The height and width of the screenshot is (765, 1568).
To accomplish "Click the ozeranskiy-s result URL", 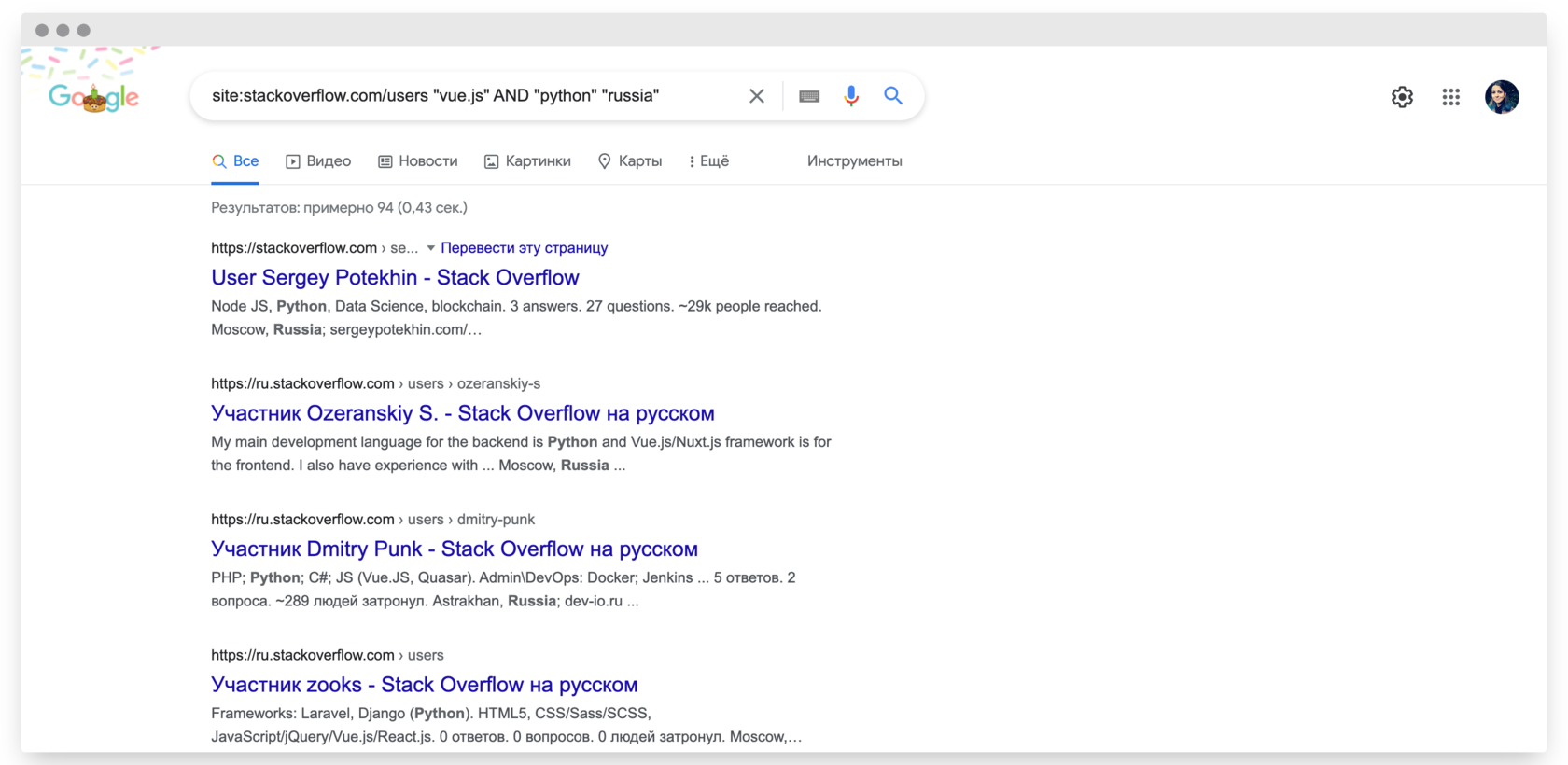I will tap(375, 383).
